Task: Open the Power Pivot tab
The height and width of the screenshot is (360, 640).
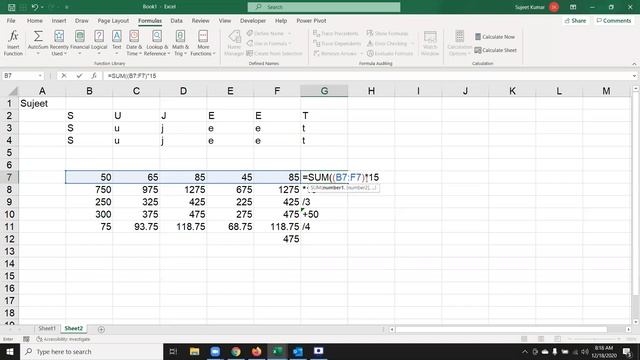Action: pos(311,20)
